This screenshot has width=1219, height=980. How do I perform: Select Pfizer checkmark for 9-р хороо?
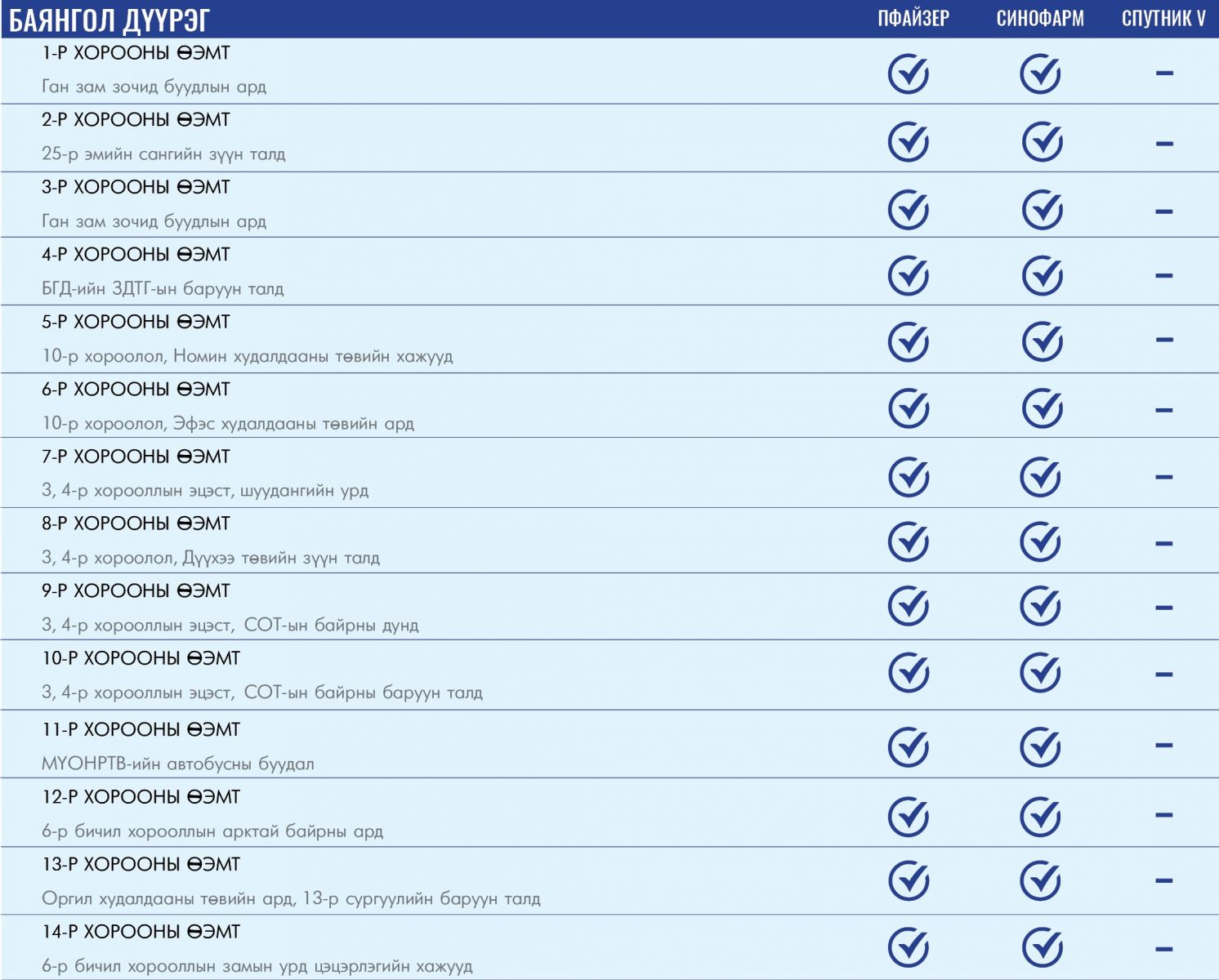(908, 607)
